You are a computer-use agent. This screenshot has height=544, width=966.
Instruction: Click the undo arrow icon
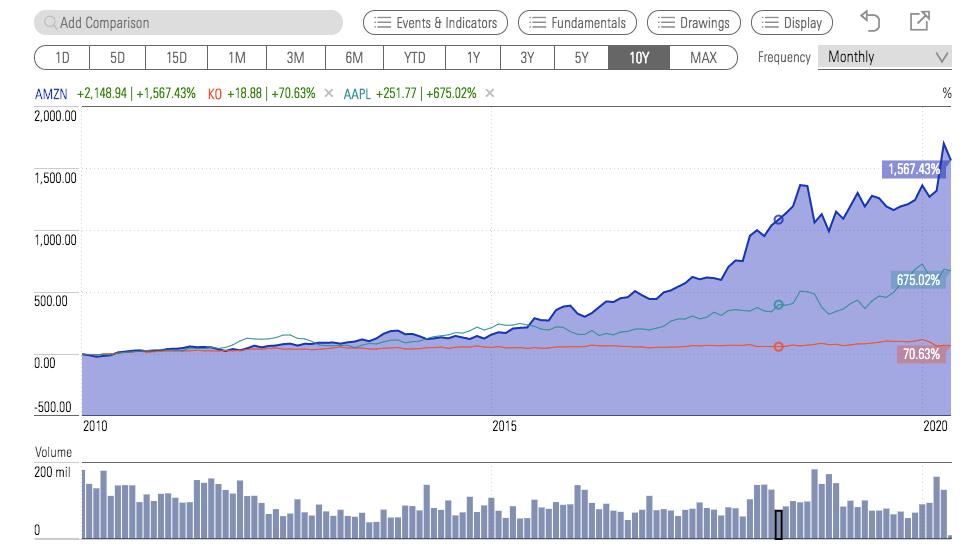coord(870,21)
